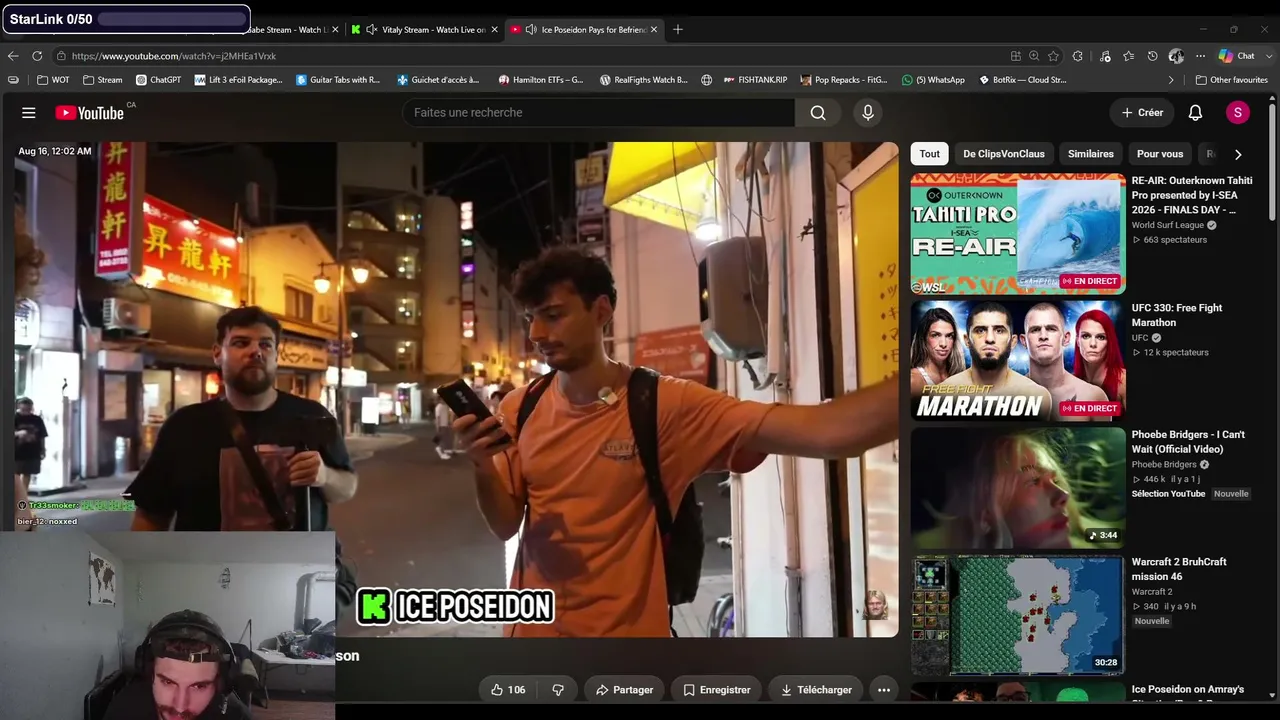
Task: Close the Vitaly Stream tab
Action: coord(496,30)
